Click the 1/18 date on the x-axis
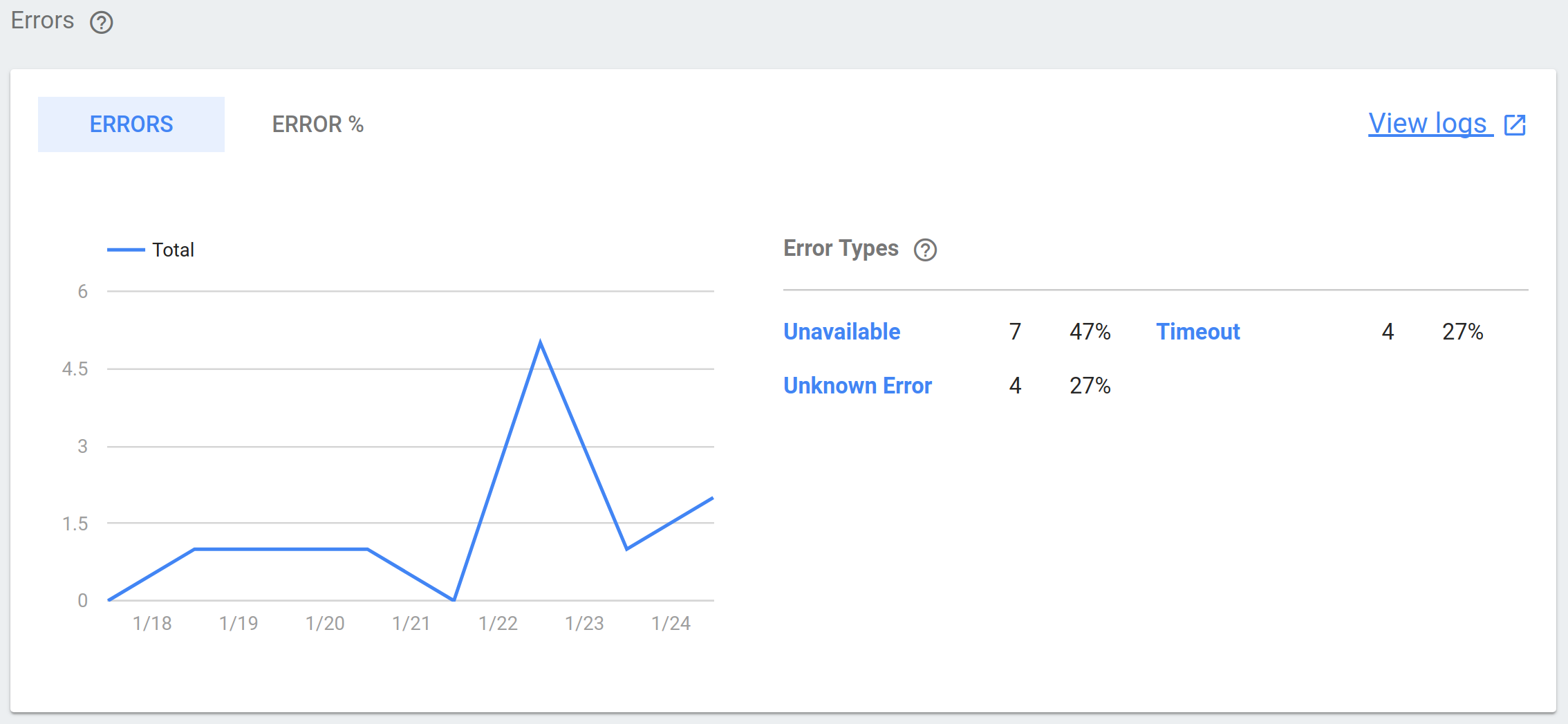Image resolution: width=1568 pixels, height=724 pixels. 152,624
